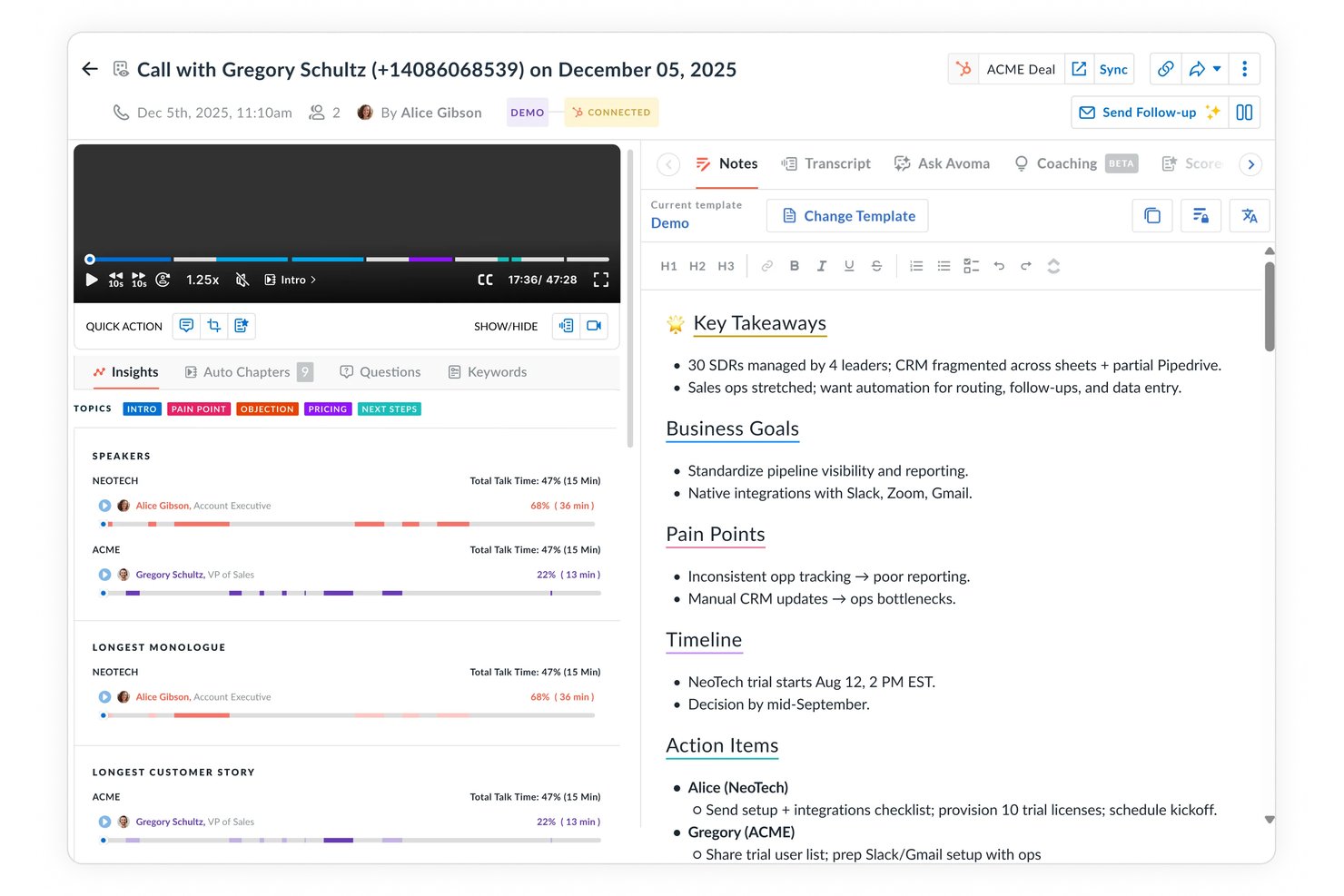The image size is (1344, 896).
Task: Open private notes lock icon
Action: coord(1201,216)
